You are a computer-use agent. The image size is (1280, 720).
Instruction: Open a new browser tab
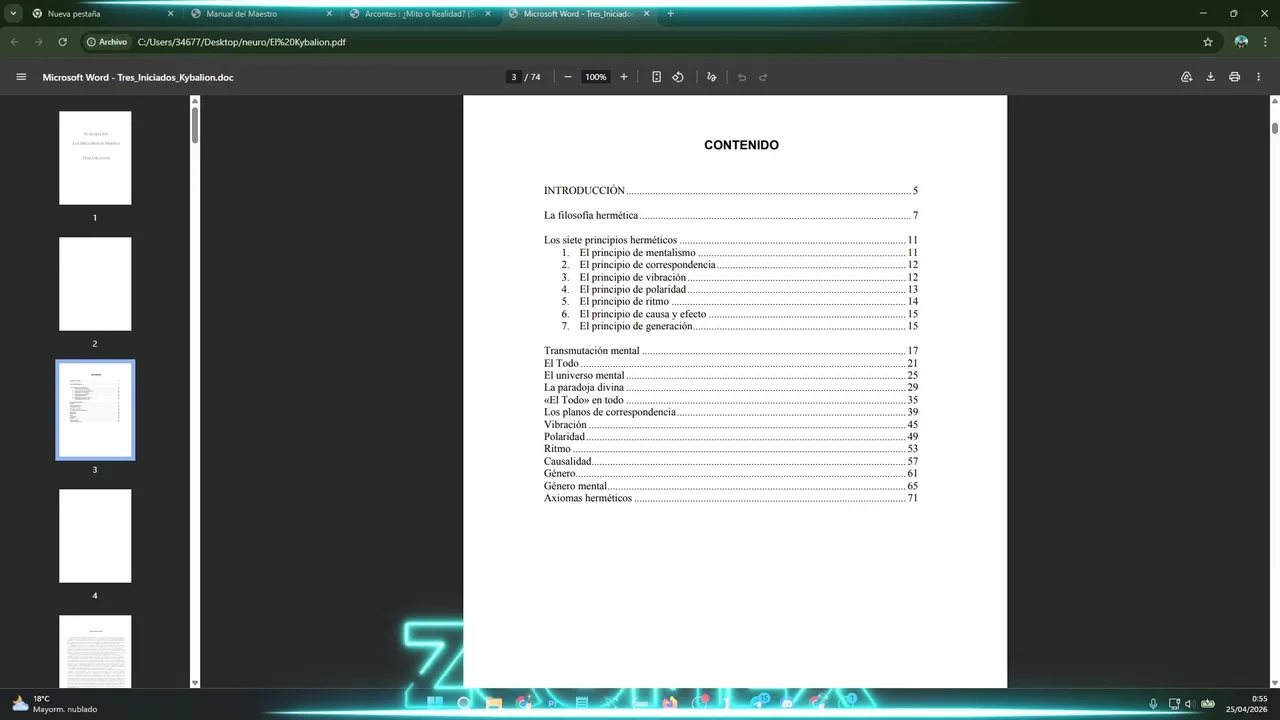click(x=670, y=14)
